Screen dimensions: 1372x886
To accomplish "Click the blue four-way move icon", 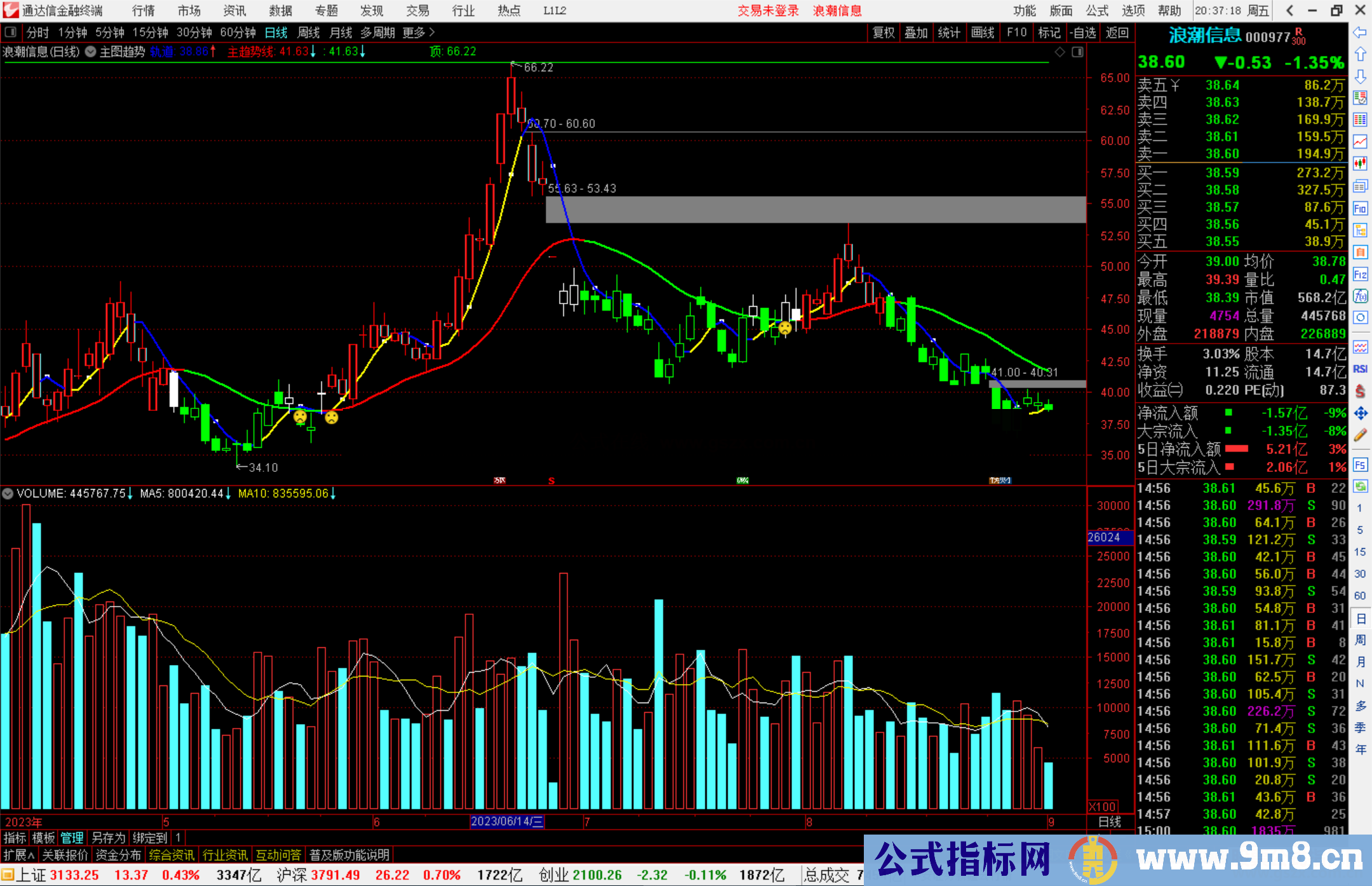I will [x=1360, y=413].
